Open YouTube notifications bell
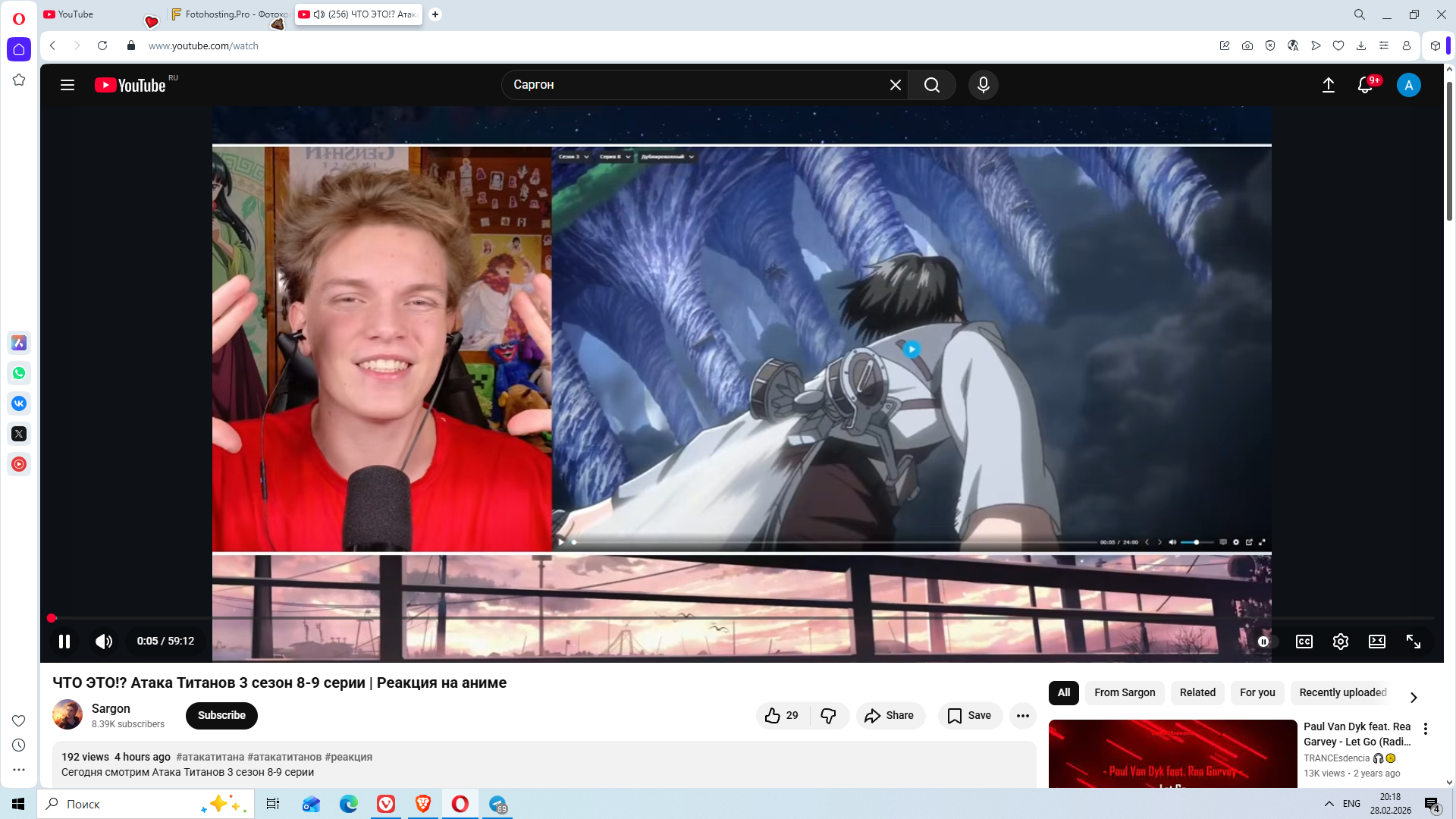 (x=1365, y=85)
